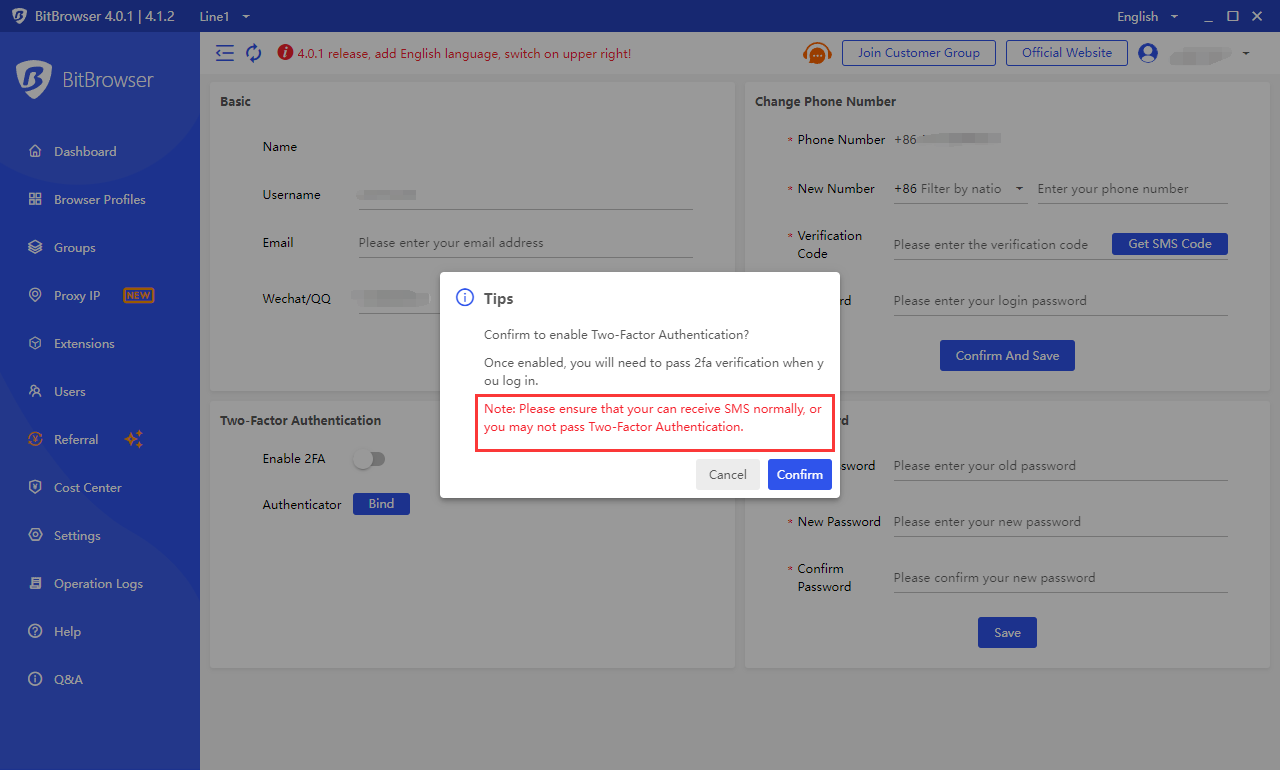The height and width of the screenshot is (770, 1280).
Task: Click the user avatar icon
Action: [x=1148, y=53]
